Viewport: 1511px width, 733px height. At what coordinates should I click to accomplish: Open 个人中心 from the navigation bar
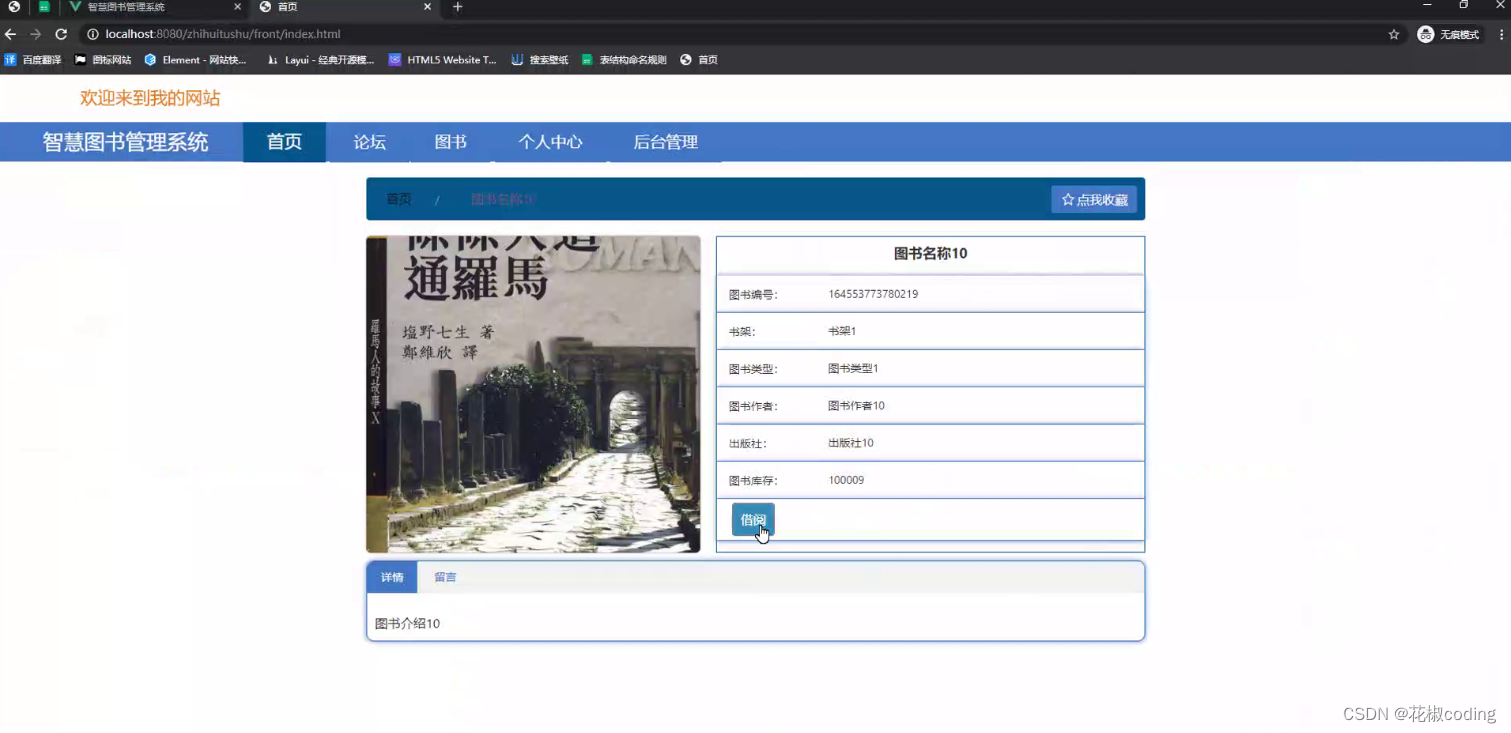(549, 142)
